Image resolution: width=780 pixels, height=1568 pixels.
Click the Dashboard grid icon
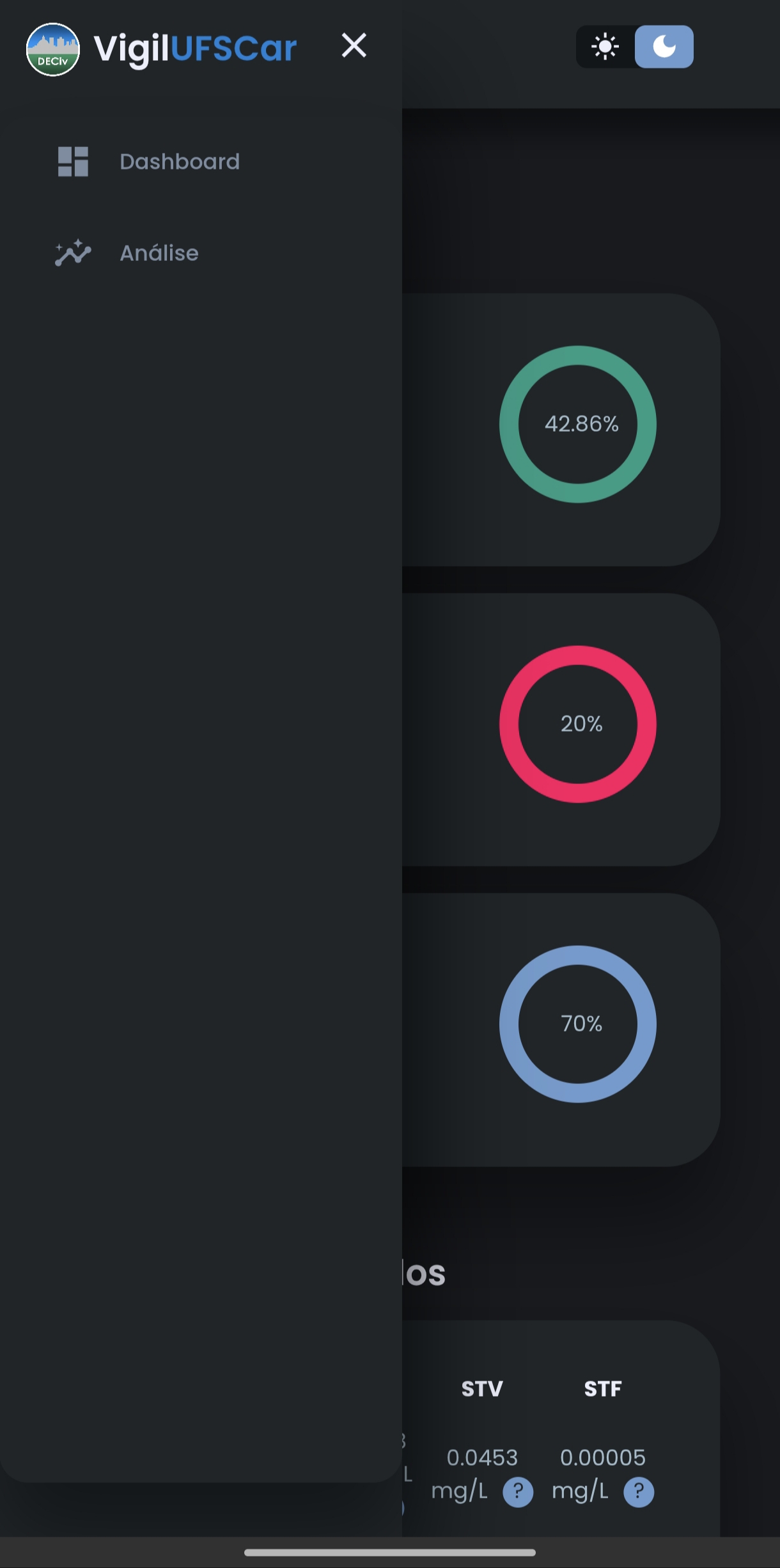point(73,162)
